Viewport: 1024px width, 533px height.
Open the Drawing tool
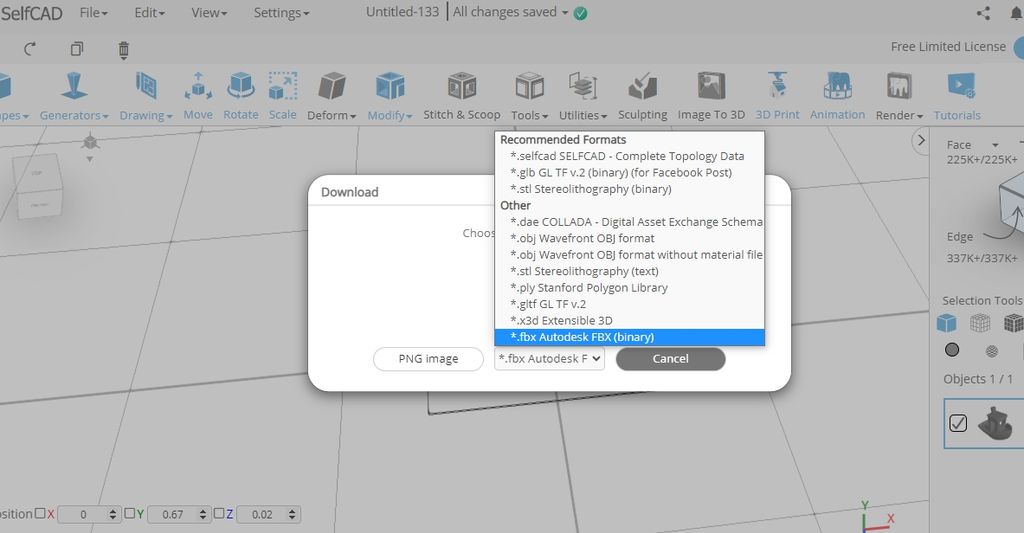[x=146, y=97]
